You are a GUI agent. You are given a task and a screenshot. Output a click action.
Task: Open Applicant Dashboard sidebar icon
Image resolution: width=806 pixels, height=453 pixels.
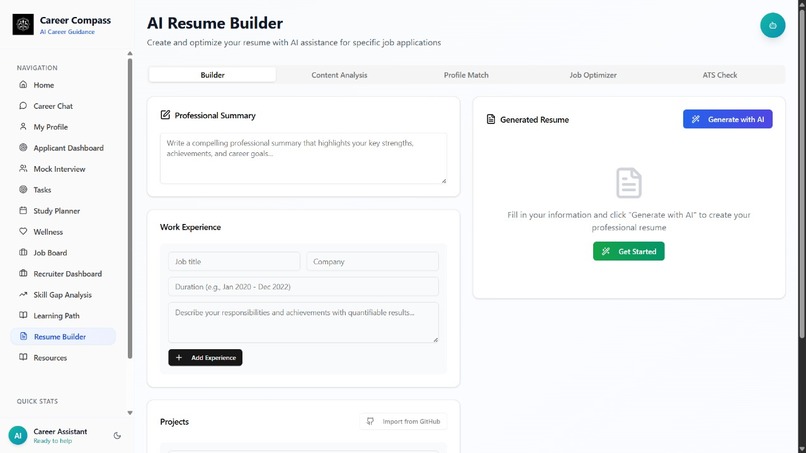pos(23,148)
